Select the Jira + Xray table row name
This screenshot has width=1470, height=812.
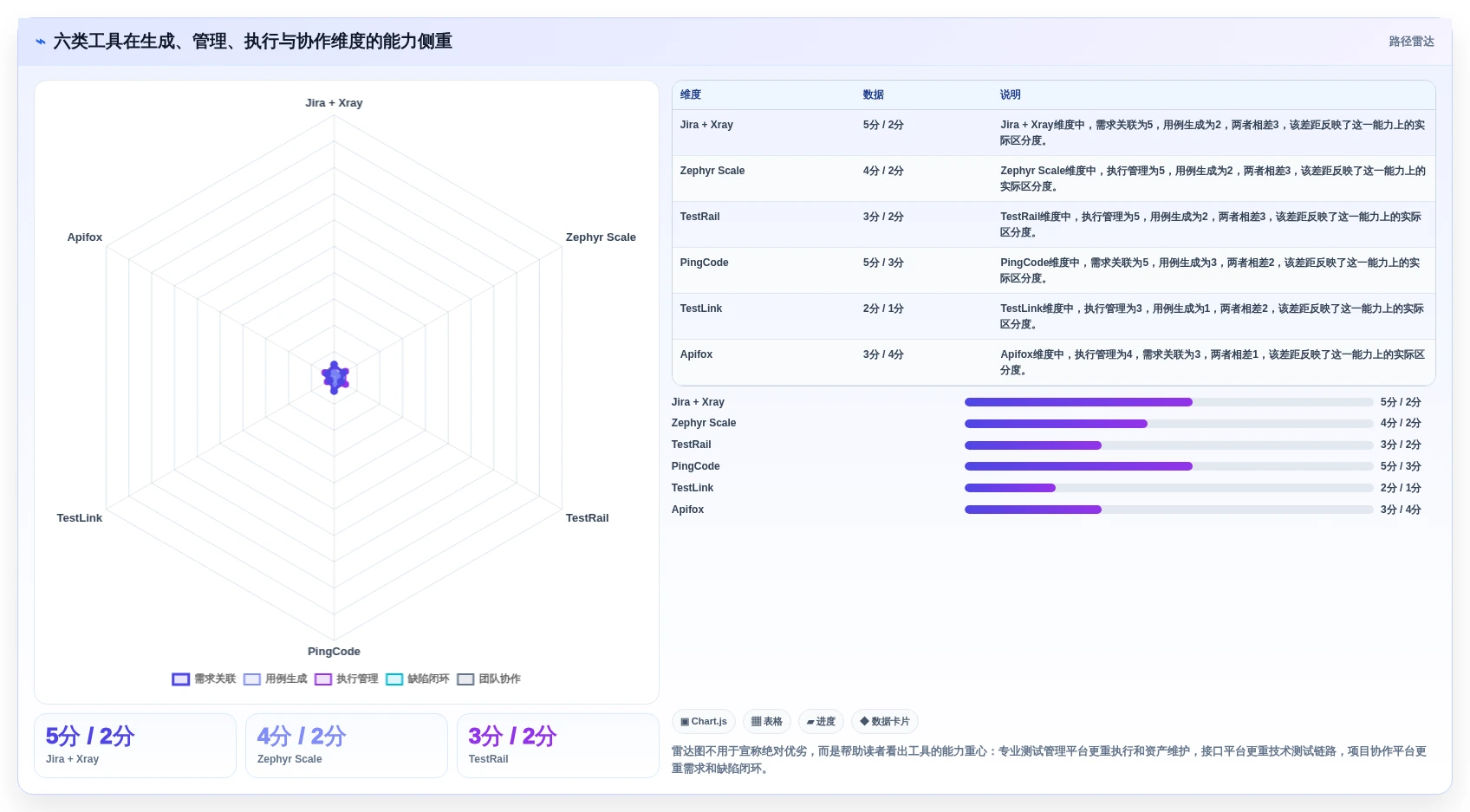click(x=706, y=125)
